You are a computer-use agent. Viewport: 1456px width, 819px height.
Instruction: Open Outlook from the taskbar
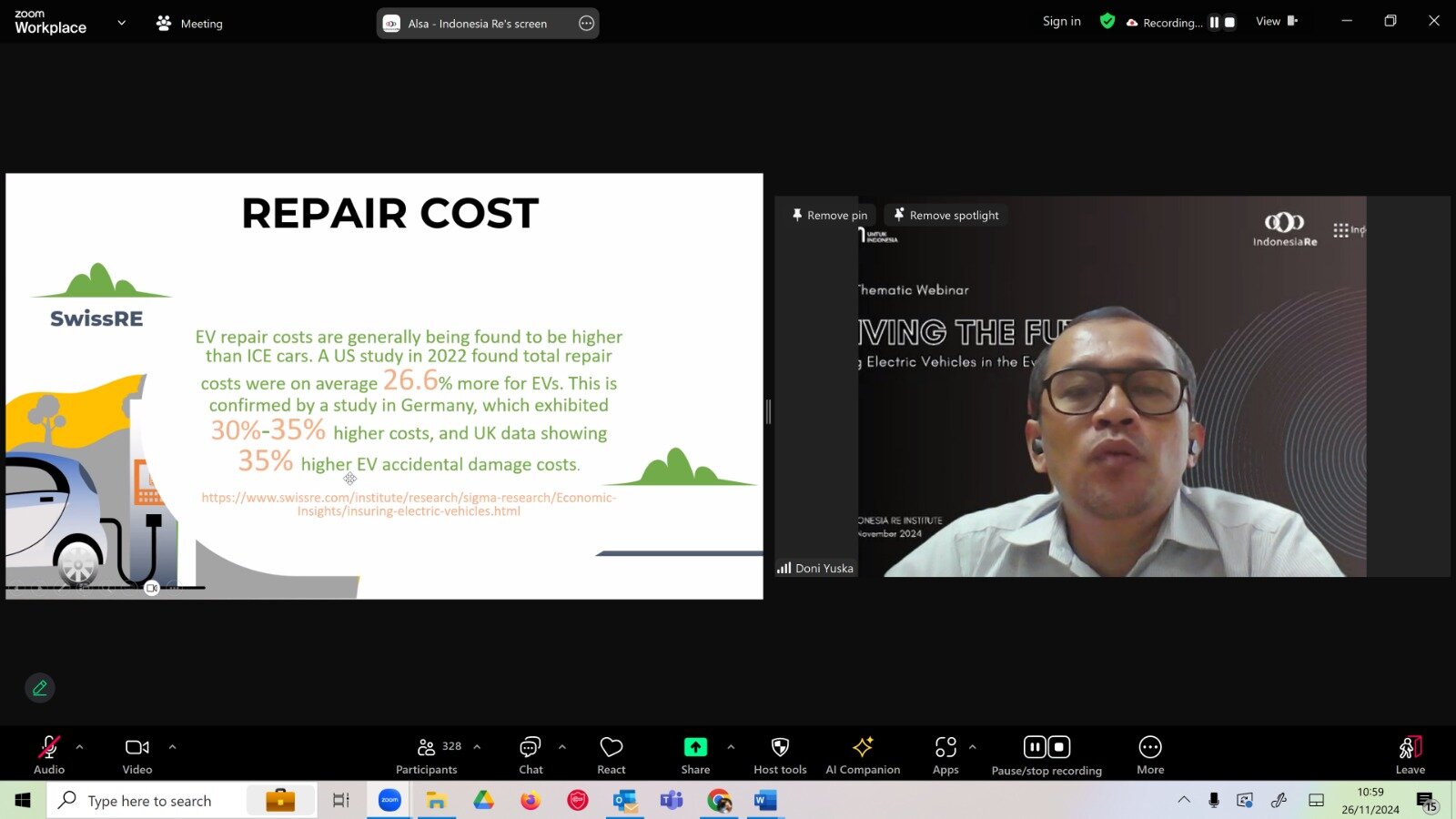coord(624,801)
